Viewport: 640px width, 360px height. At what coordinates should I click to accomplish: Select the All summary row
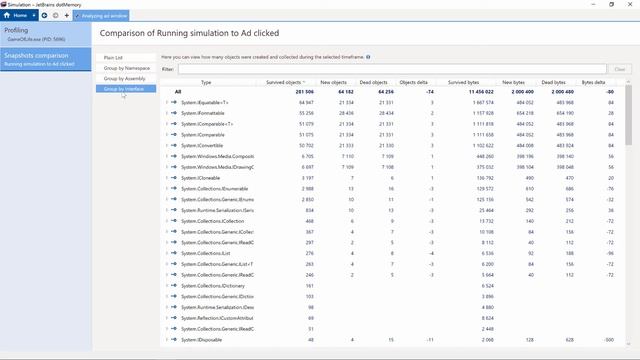pos(392,92)
